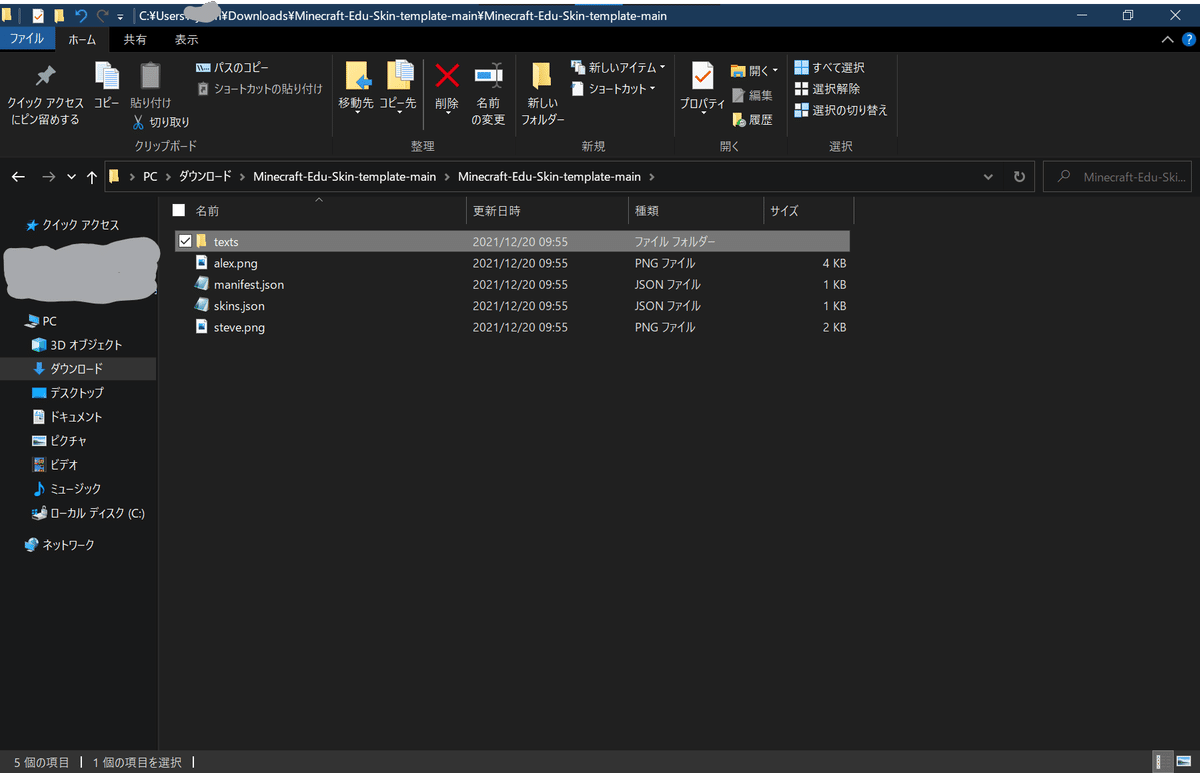Open デスクトップ in sidebar
Viewport: 1200px width, 773px height.
pos(68,393)
